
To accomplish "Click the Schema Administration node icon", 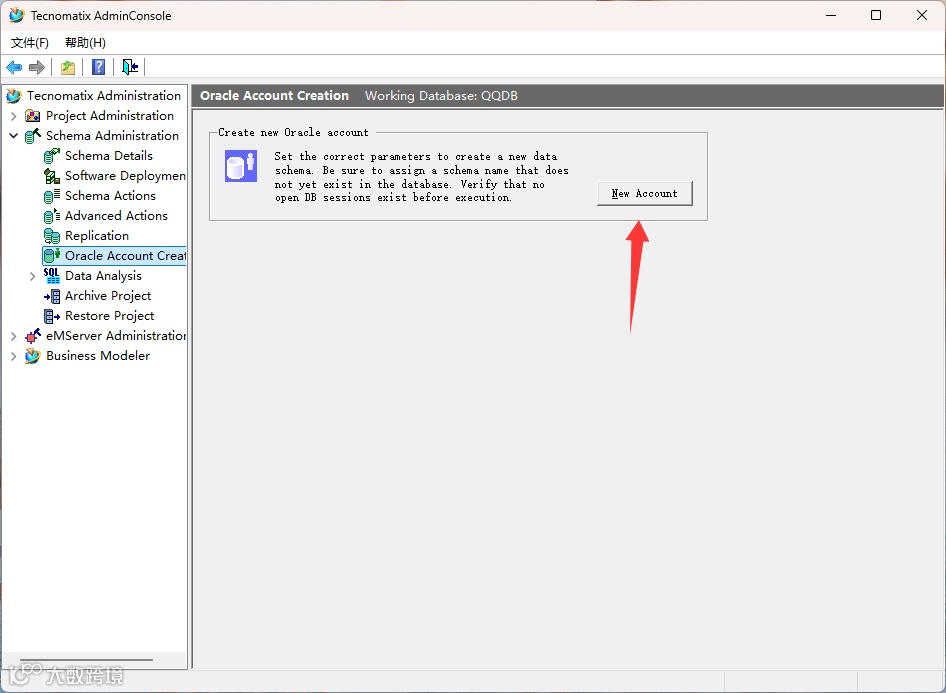I will pyautogui.click(x=33, y=136).
